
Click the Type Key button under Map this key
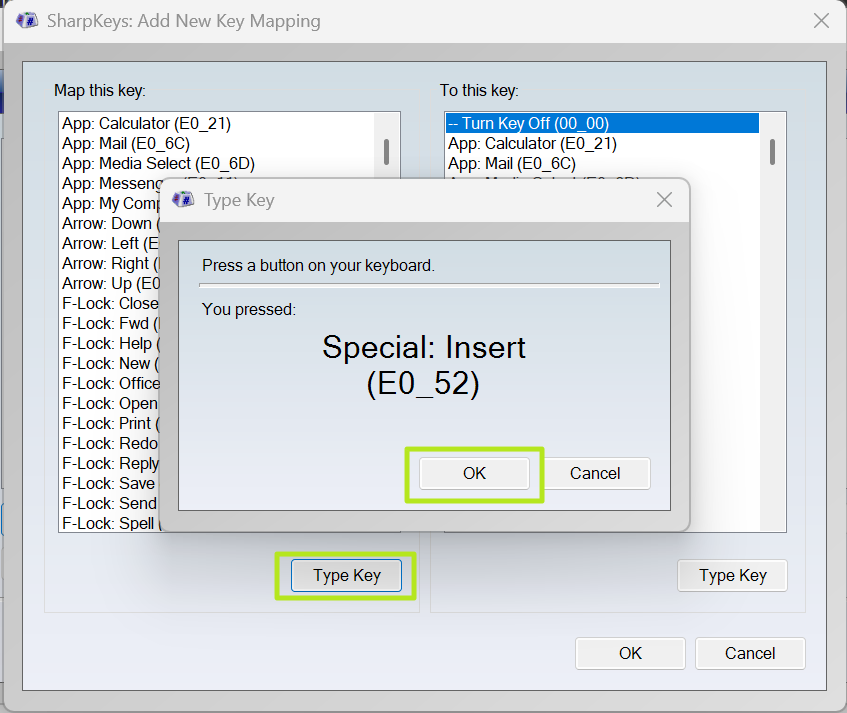[345, 575]
